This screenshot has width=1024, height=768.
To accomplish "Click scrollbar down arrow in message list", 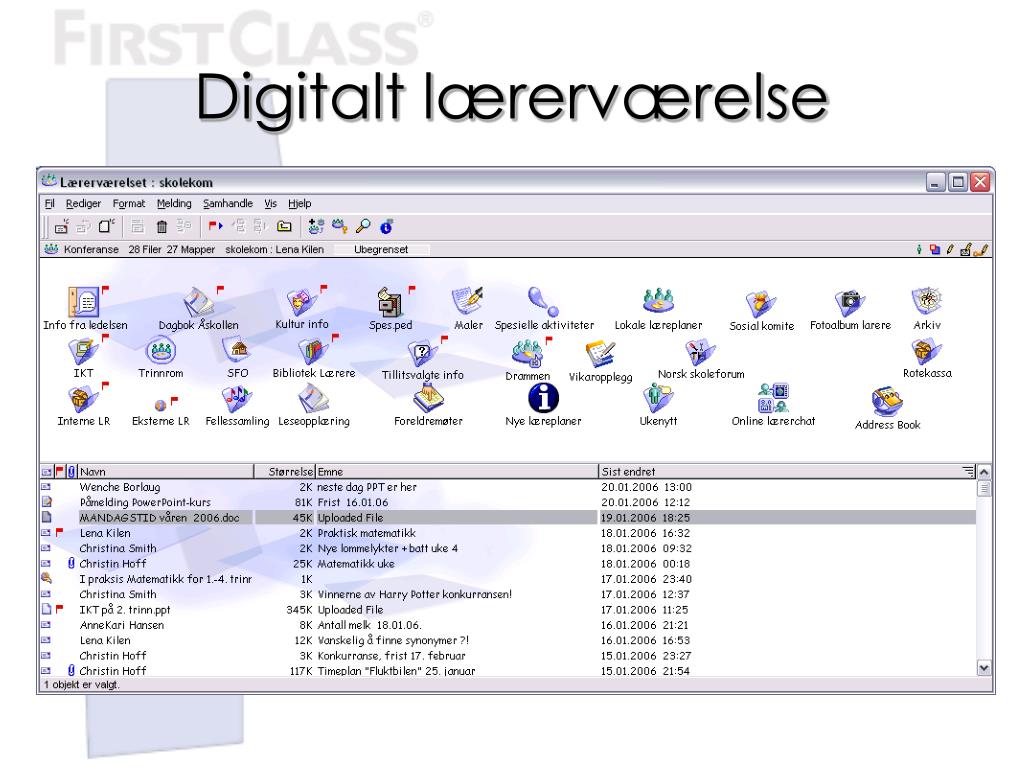I will (x=984, y=668).
